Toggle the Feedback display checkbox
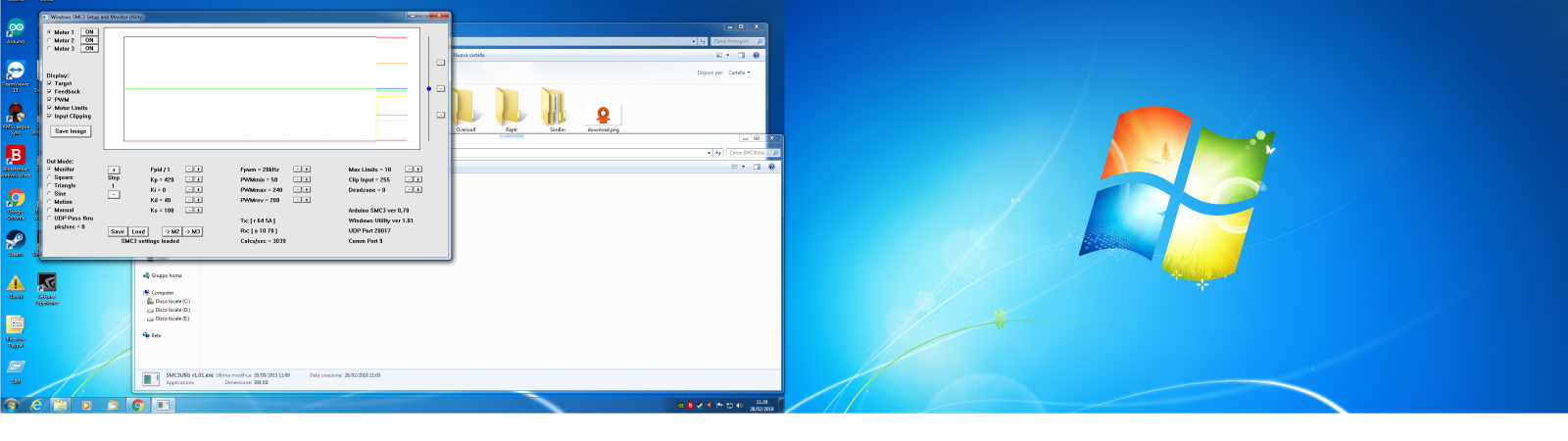Image resolution: width=1568 pixels, height=441 pixels. (50, 91)
